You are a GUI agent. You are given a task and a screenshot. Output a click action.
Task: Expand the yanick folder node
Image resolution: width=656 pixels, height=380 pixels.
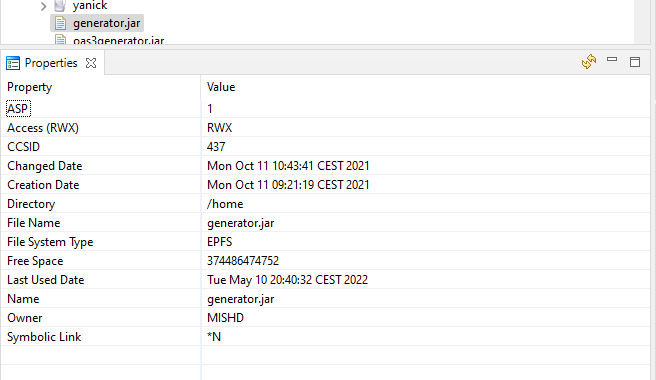(44, 6)
